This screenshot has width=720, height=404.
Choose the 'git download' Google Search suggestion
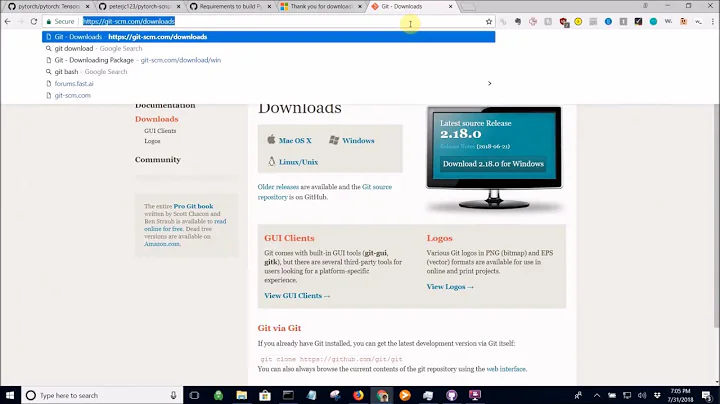[x=269, y=48]
